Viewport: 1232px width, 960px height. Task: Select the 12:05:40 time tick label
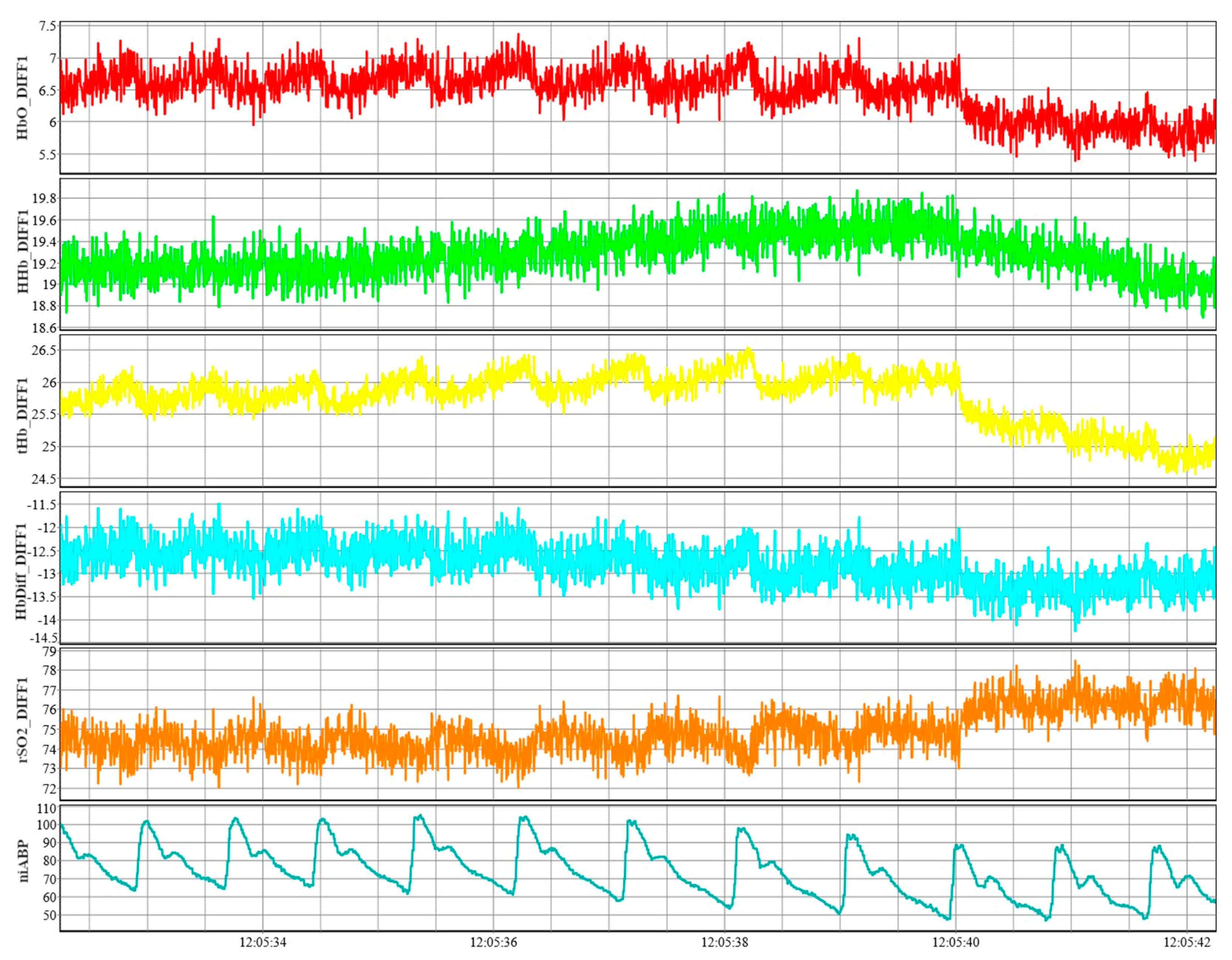[956, 943]
